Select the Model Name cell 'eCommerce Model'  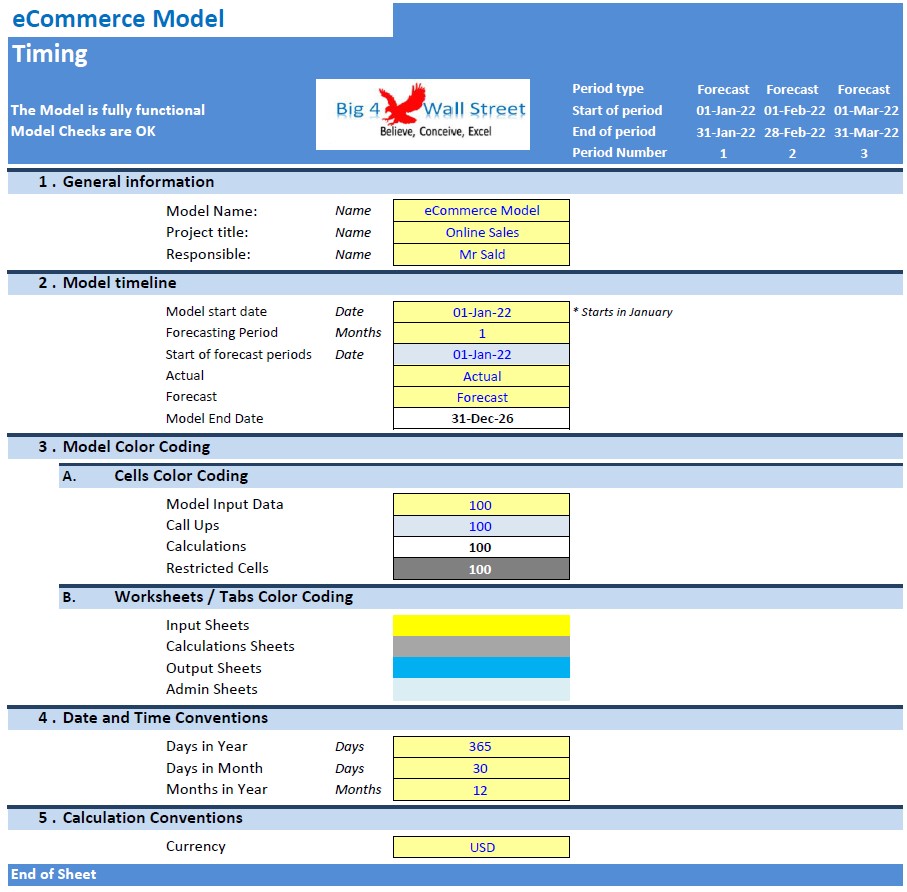click(x=481, y=211)
